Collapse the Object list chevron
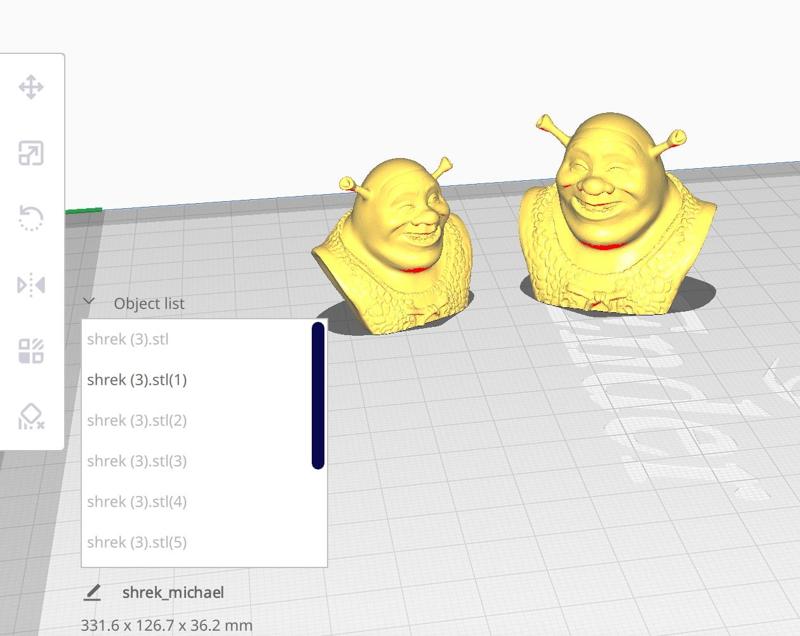 pos(89,301)
